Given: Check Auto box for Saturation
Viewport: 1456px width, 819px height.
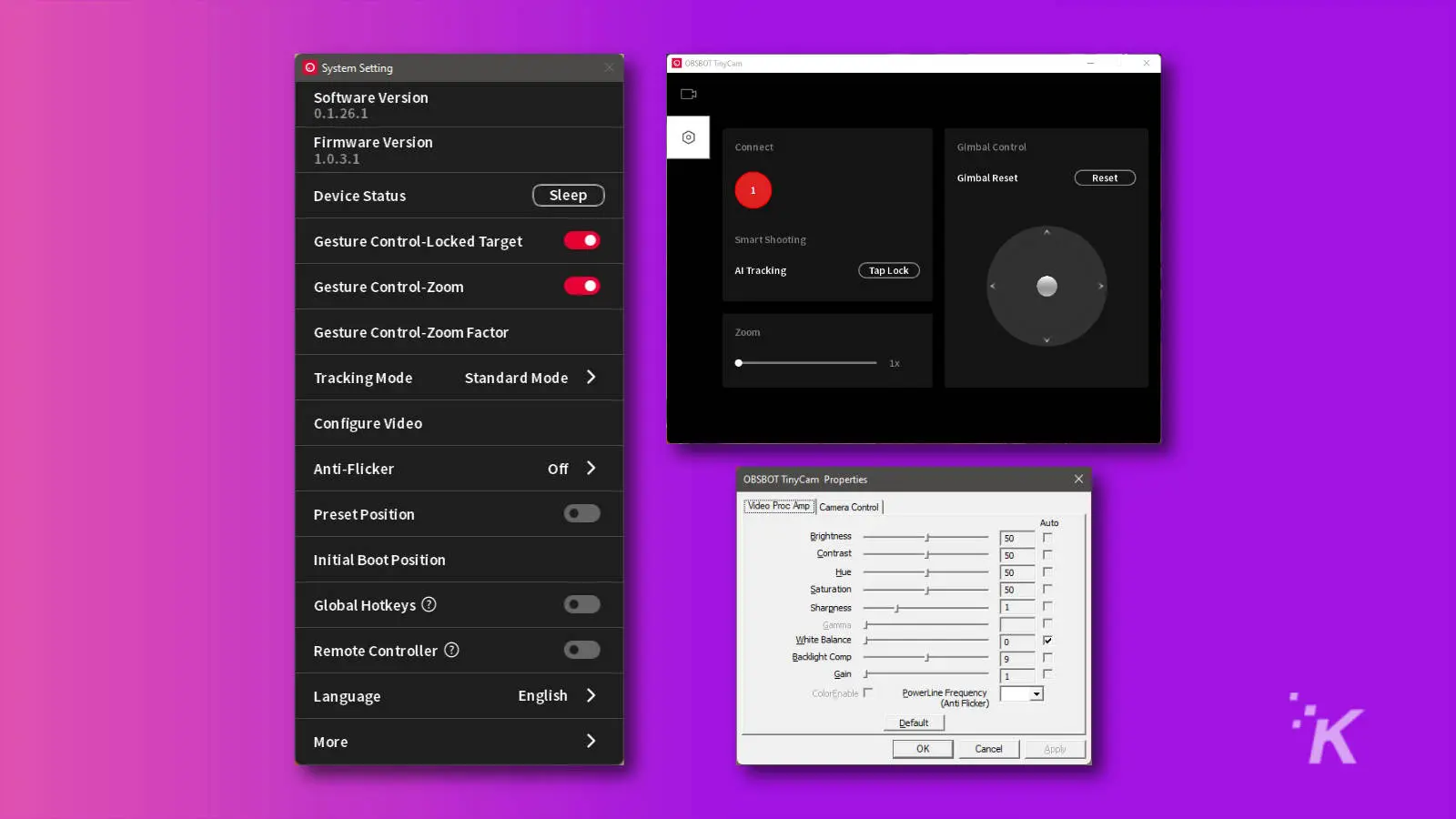Looking at the screenshot, I should click(1047, 589).
